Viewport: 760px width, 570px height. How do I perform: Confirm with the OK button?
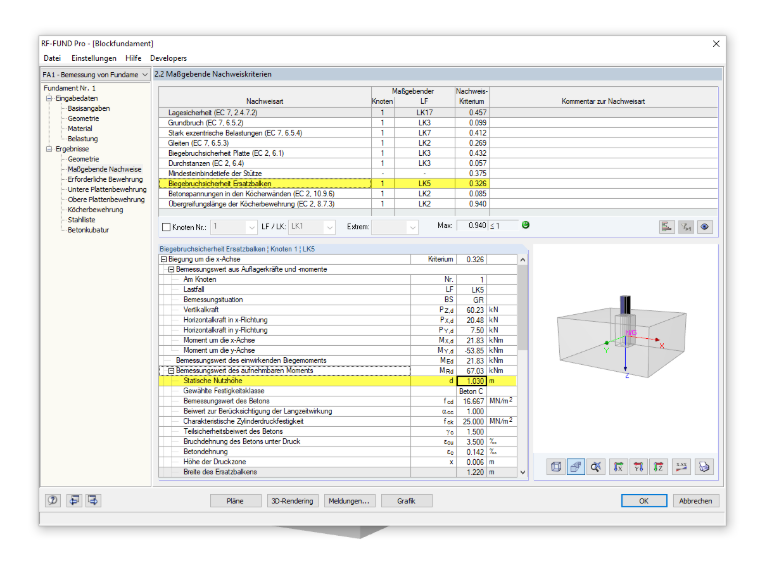[644, 501]
